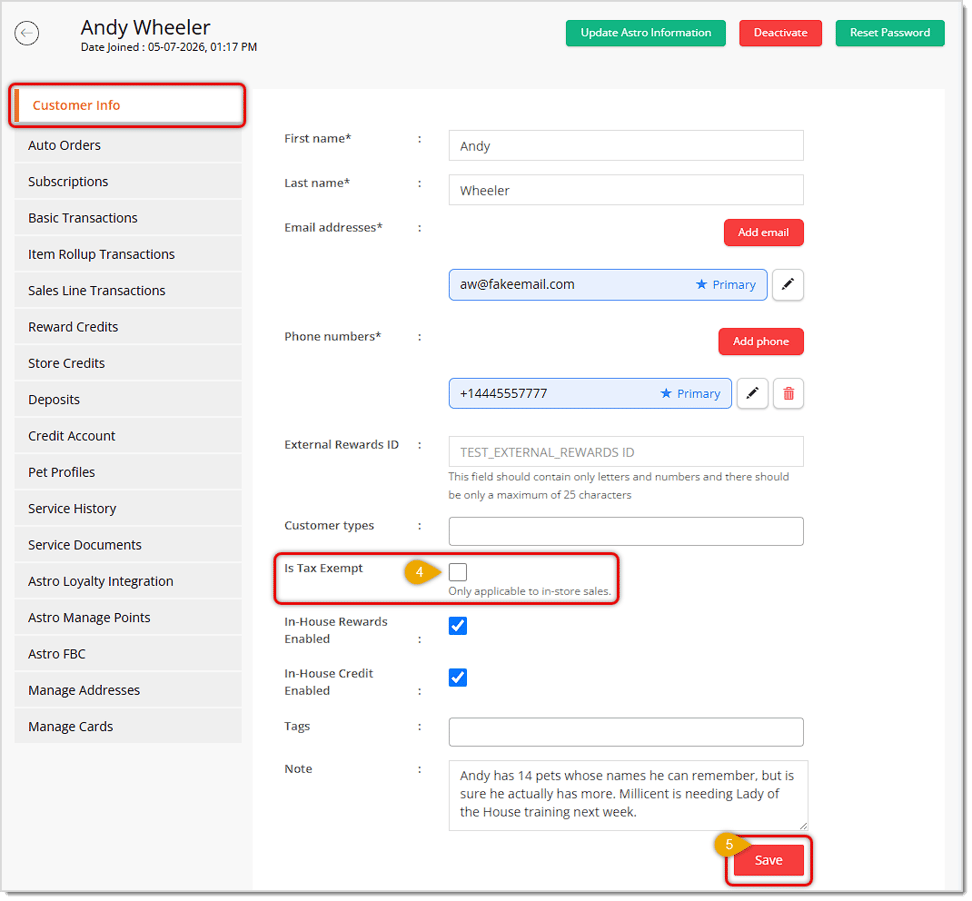Open Deposits section
The width and height of the screenshot is (972, 901).
[128, 401]
